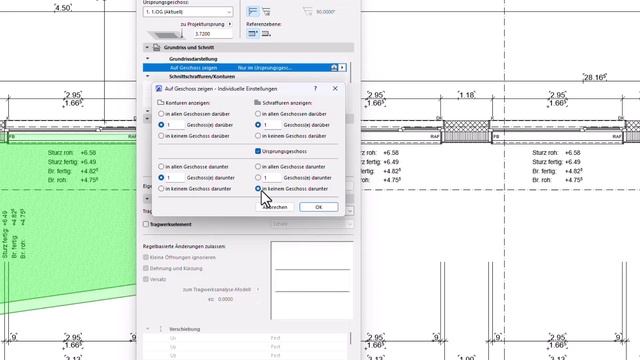
Task: Edit Konturen stories-above number field
Action: point(175,125)
